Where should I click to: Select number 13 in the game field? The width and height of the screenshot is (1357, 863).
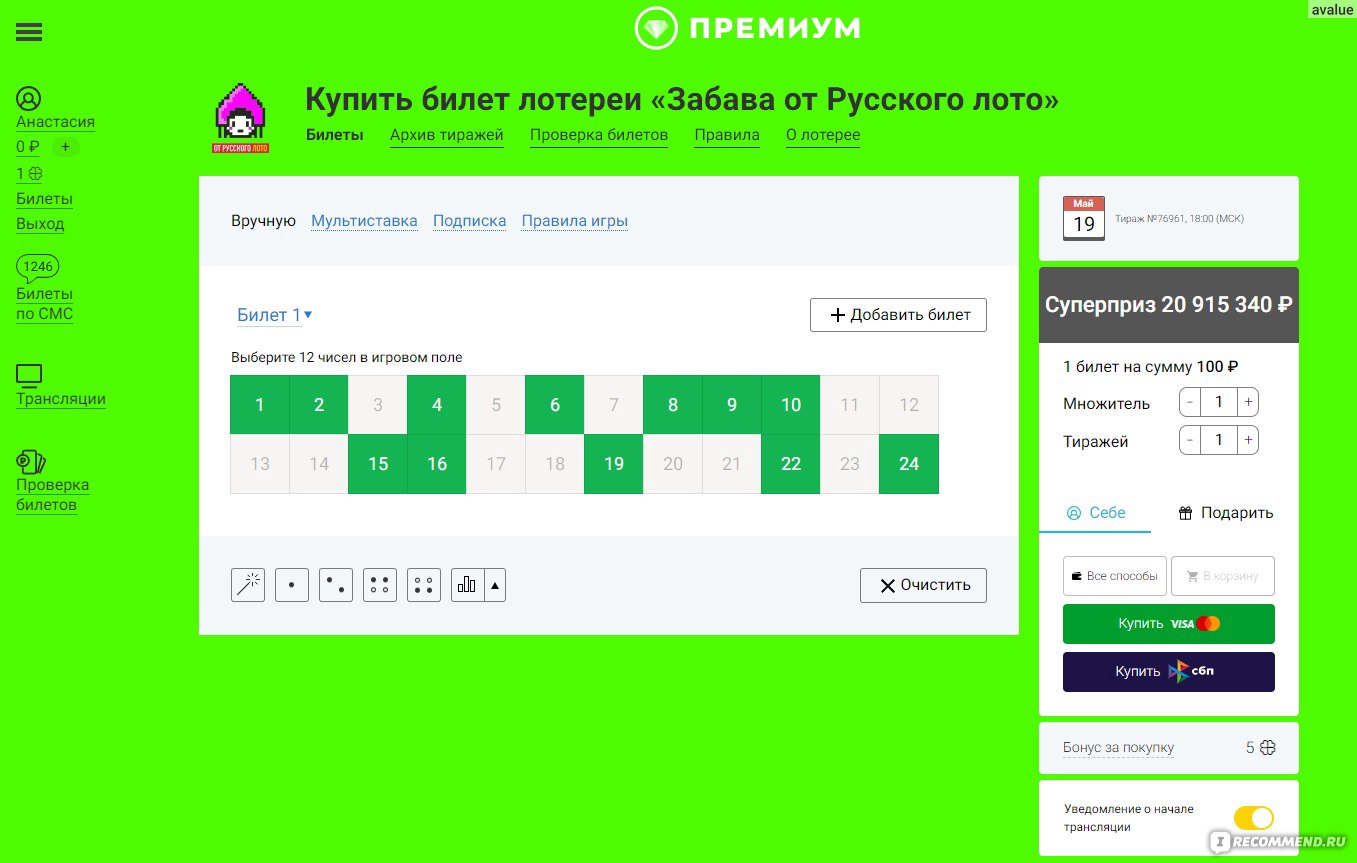260,464
